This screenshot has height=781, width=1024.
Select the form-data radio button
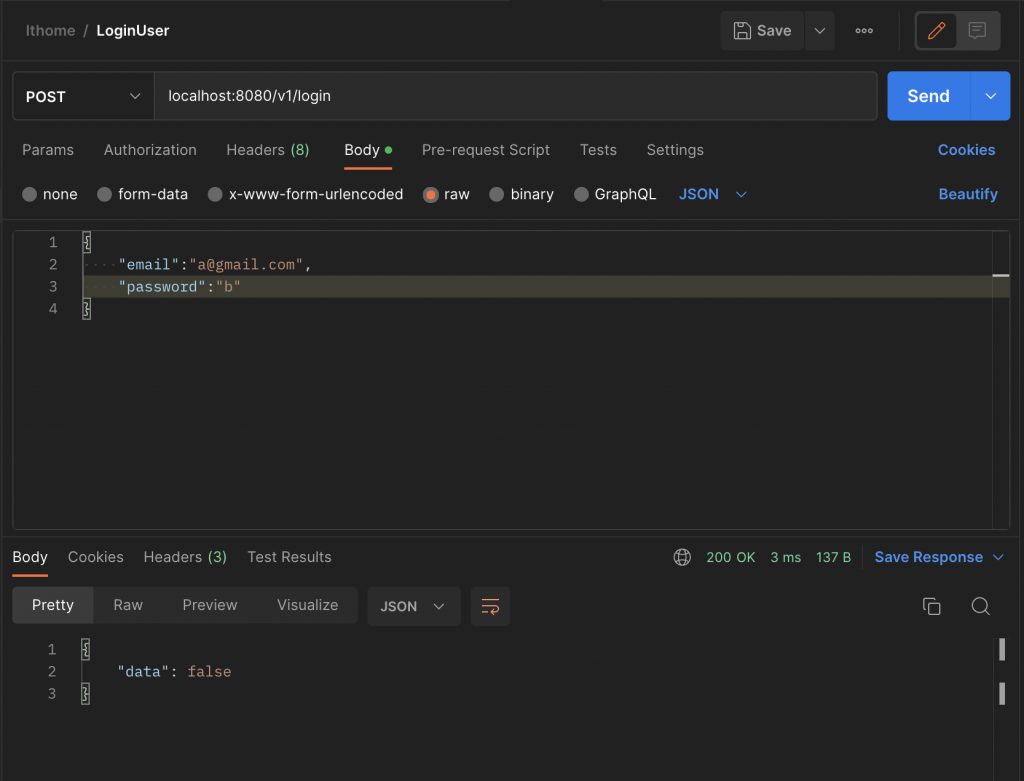click(x=104, y=195)
